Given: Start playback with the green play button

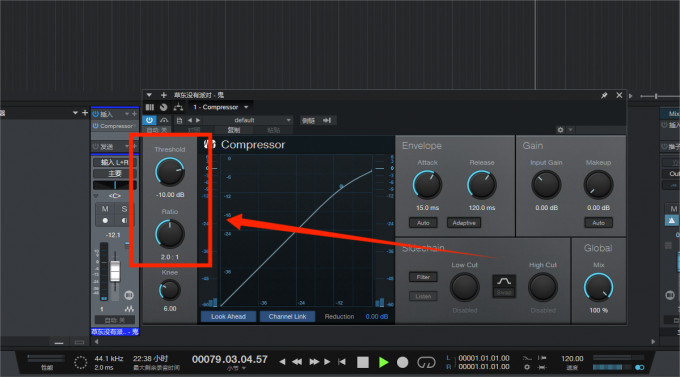Looking at the screenshot, I should pyautogui.click(x=383, y=362).
